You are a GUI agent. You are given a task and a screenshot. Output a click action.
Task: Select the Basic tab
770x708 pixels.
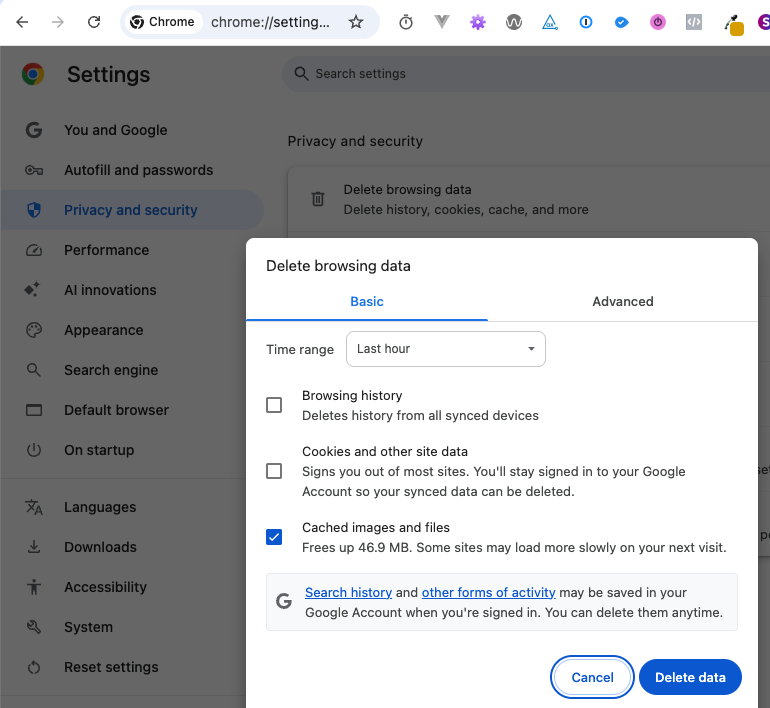(367, 301)
